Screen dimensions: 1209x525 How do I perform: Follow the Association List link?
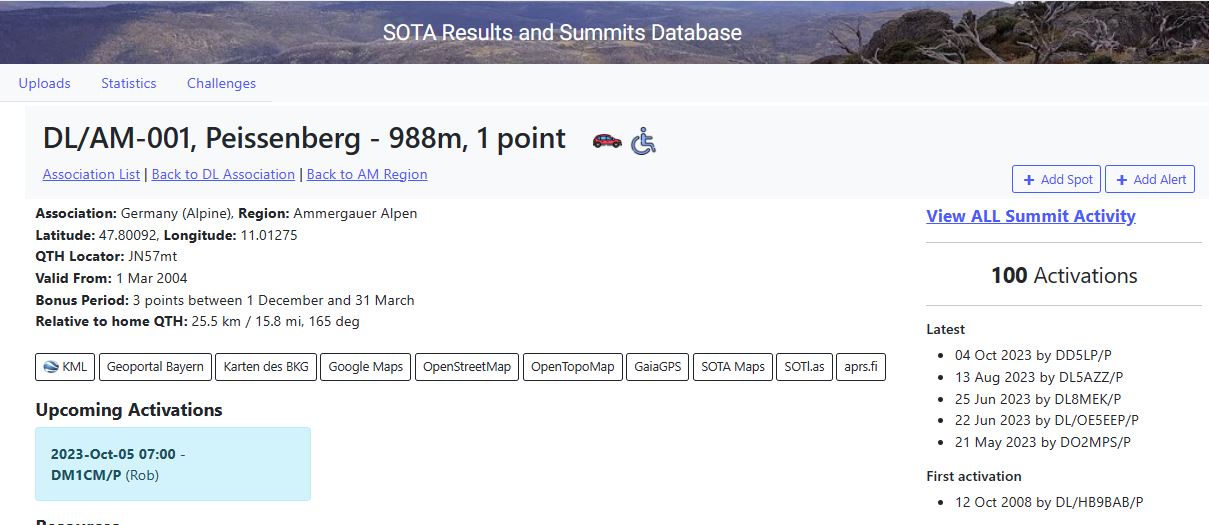click(91, 174)
